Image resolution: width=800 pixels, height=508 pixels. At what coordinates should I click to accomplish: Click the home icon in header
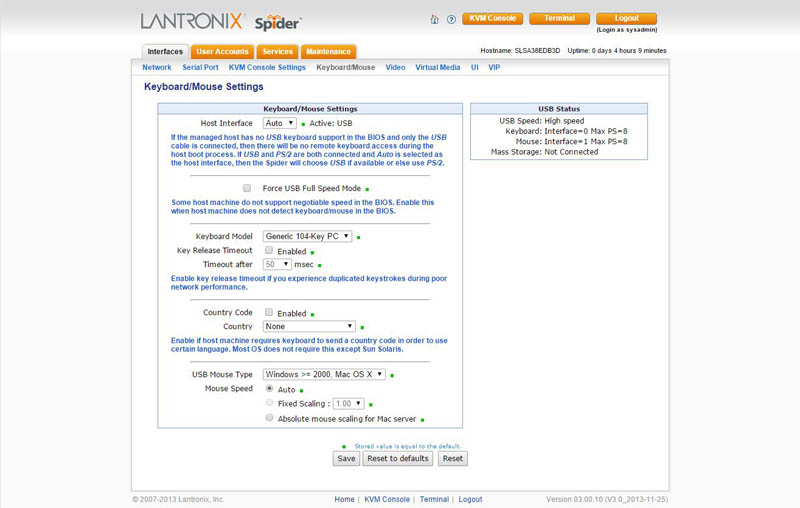[434, 19]
